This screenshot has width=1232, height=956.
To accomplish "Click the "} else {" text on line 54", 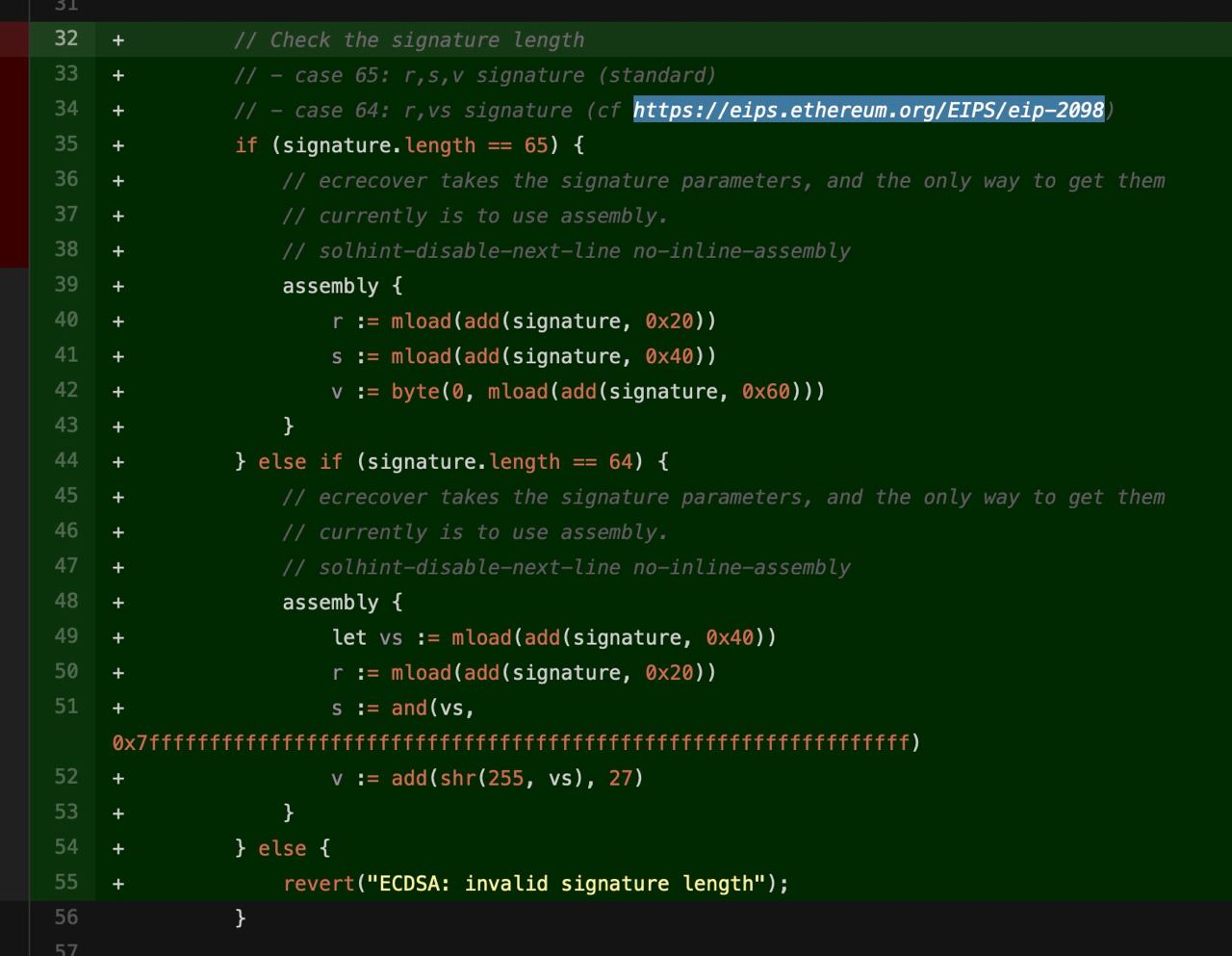I will 282,848.
